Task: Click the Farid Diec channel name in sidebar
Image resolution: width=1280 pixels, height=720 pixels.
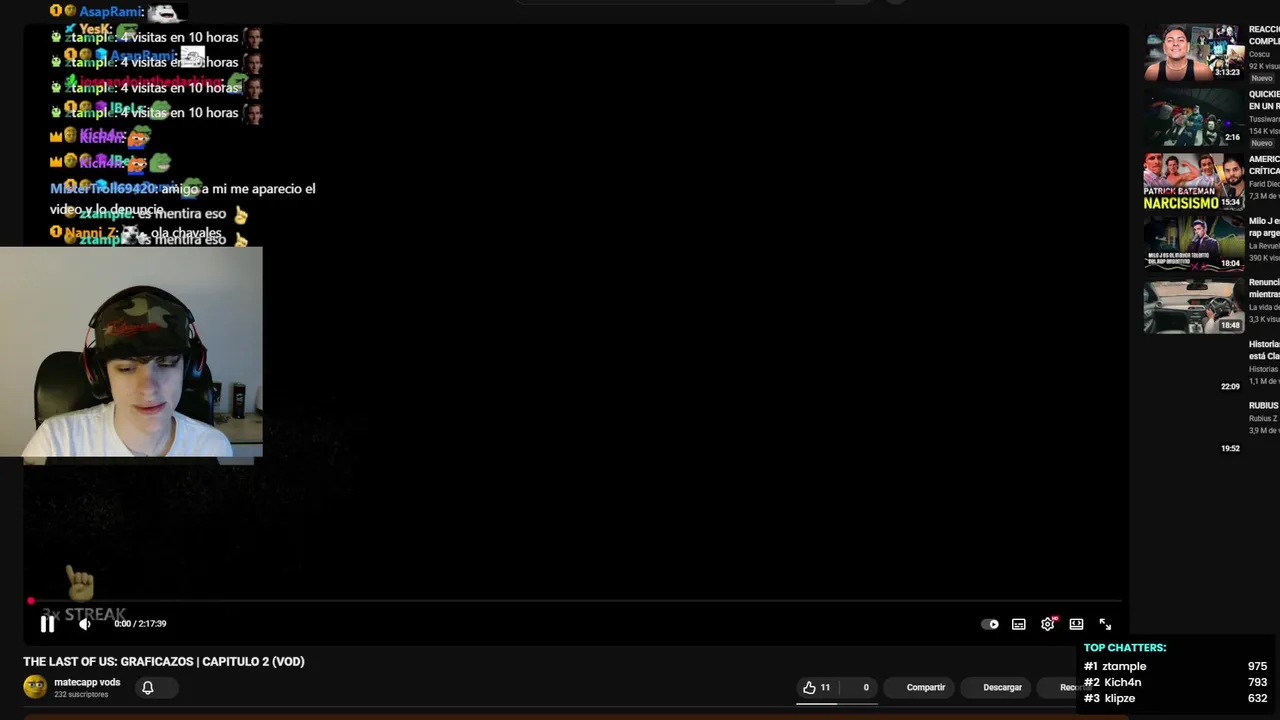Action: coord(1264,184)
